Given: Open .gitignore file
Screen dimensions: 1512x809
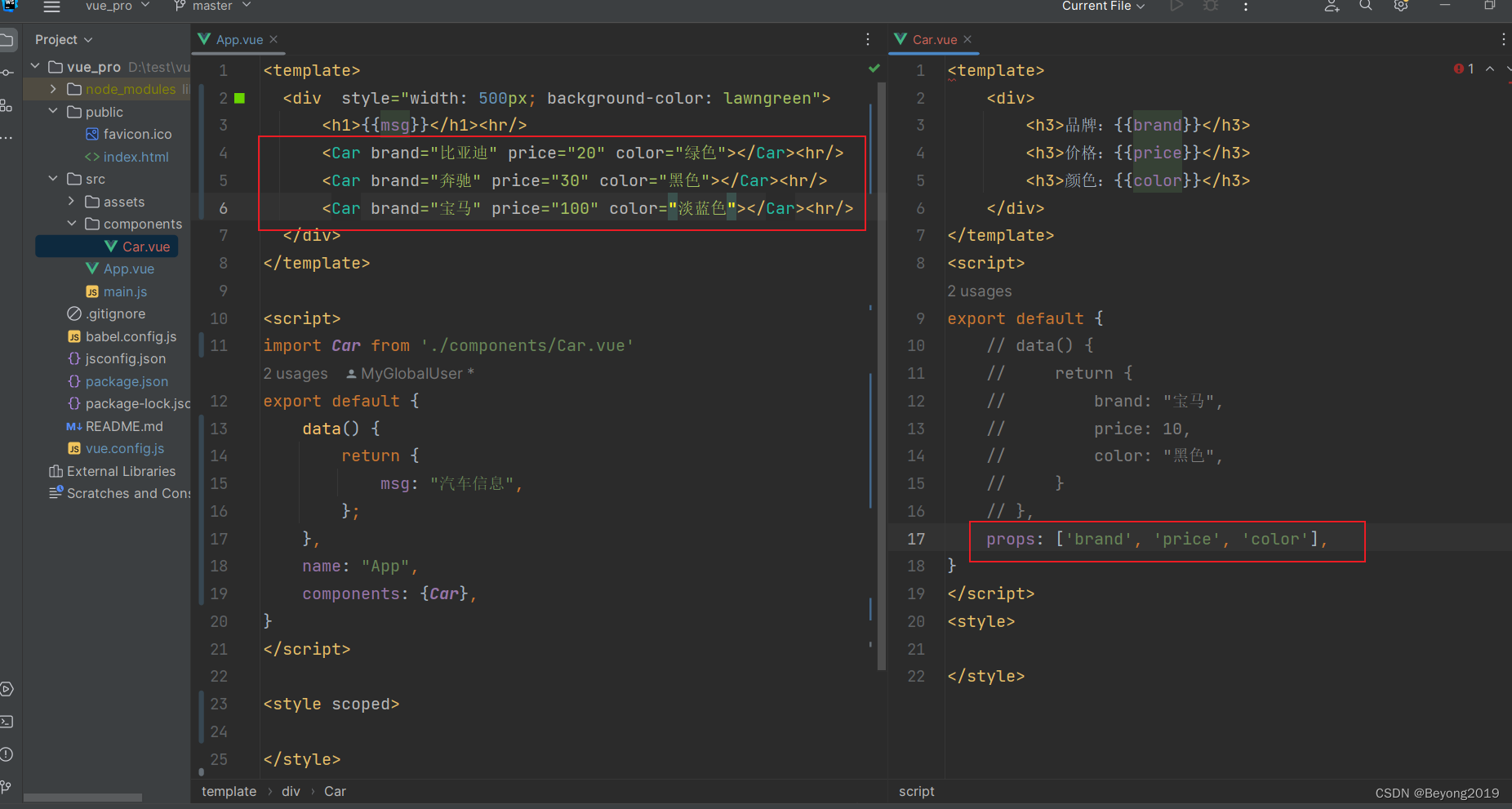Looking at the screenshot, I should (x=106, y=313).
